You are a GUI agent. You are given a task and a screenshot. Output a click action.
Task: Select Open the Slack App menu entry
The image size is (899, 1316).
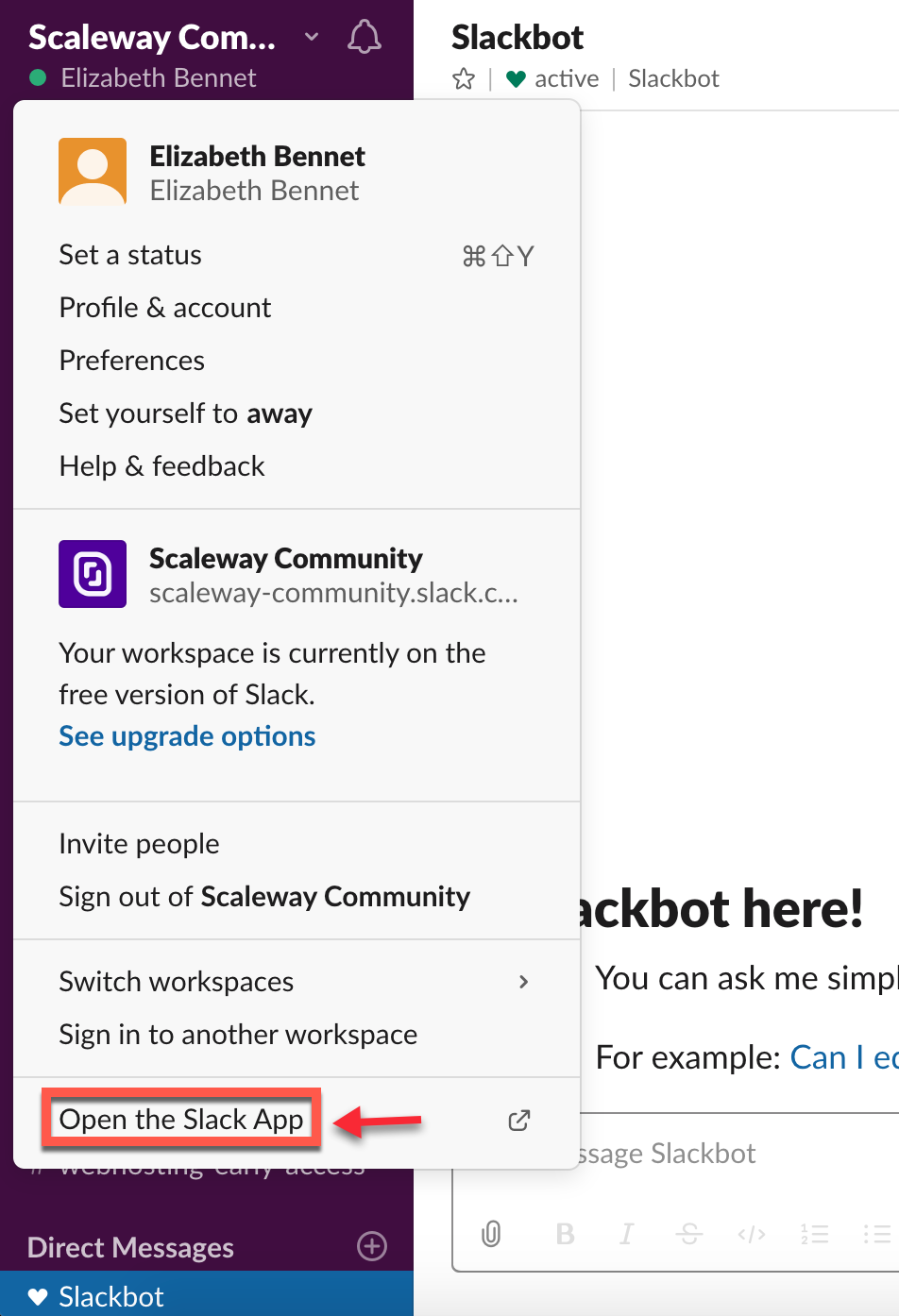coord(180,1119)
